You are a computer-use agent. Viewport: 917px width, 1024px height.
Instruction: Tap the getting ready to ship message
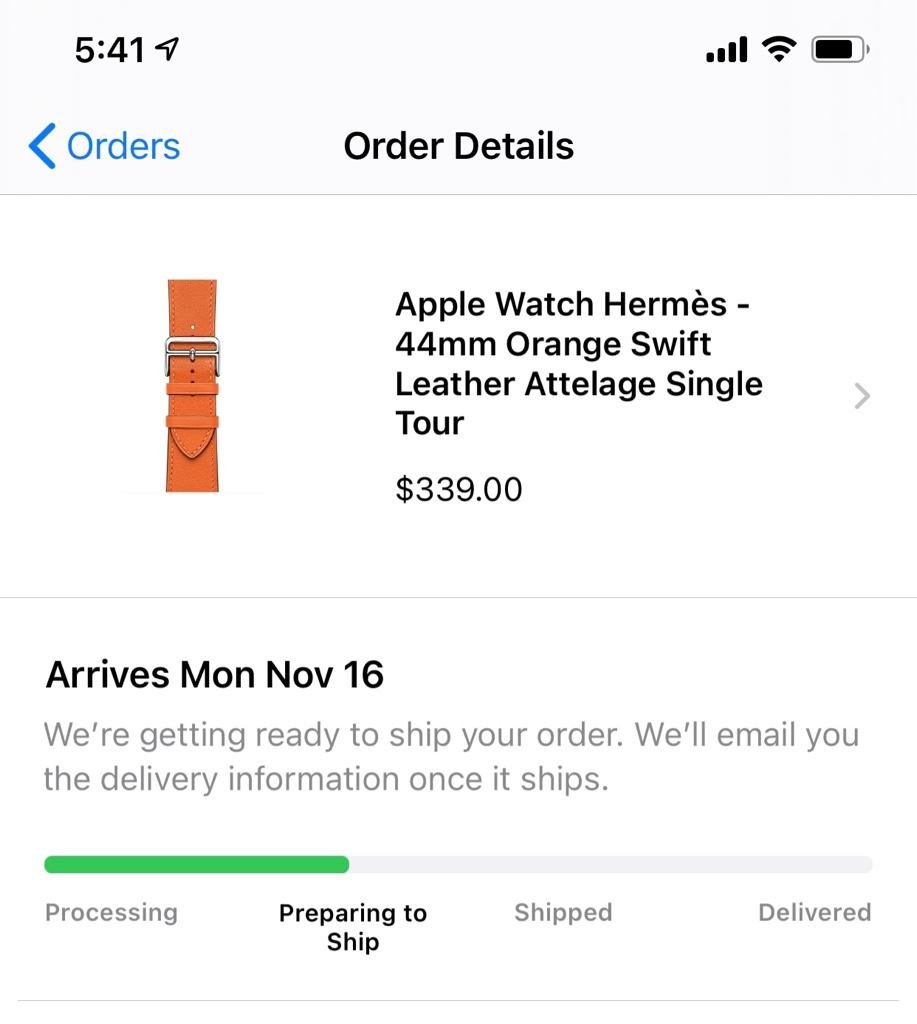tap(451, 756)
